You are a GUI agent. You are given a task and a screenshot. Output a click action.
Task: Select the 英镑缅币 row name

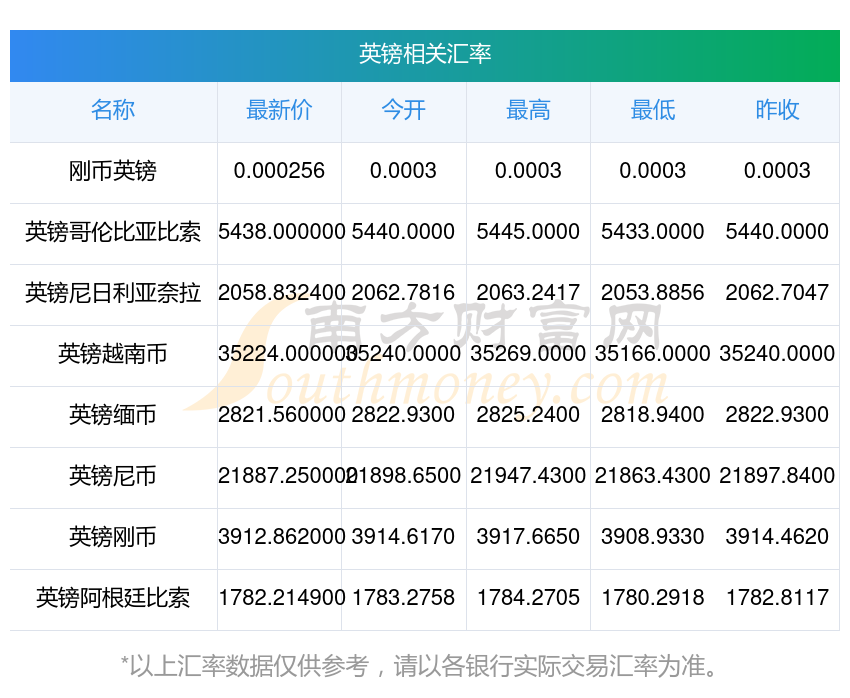click(x=113, y=415)
